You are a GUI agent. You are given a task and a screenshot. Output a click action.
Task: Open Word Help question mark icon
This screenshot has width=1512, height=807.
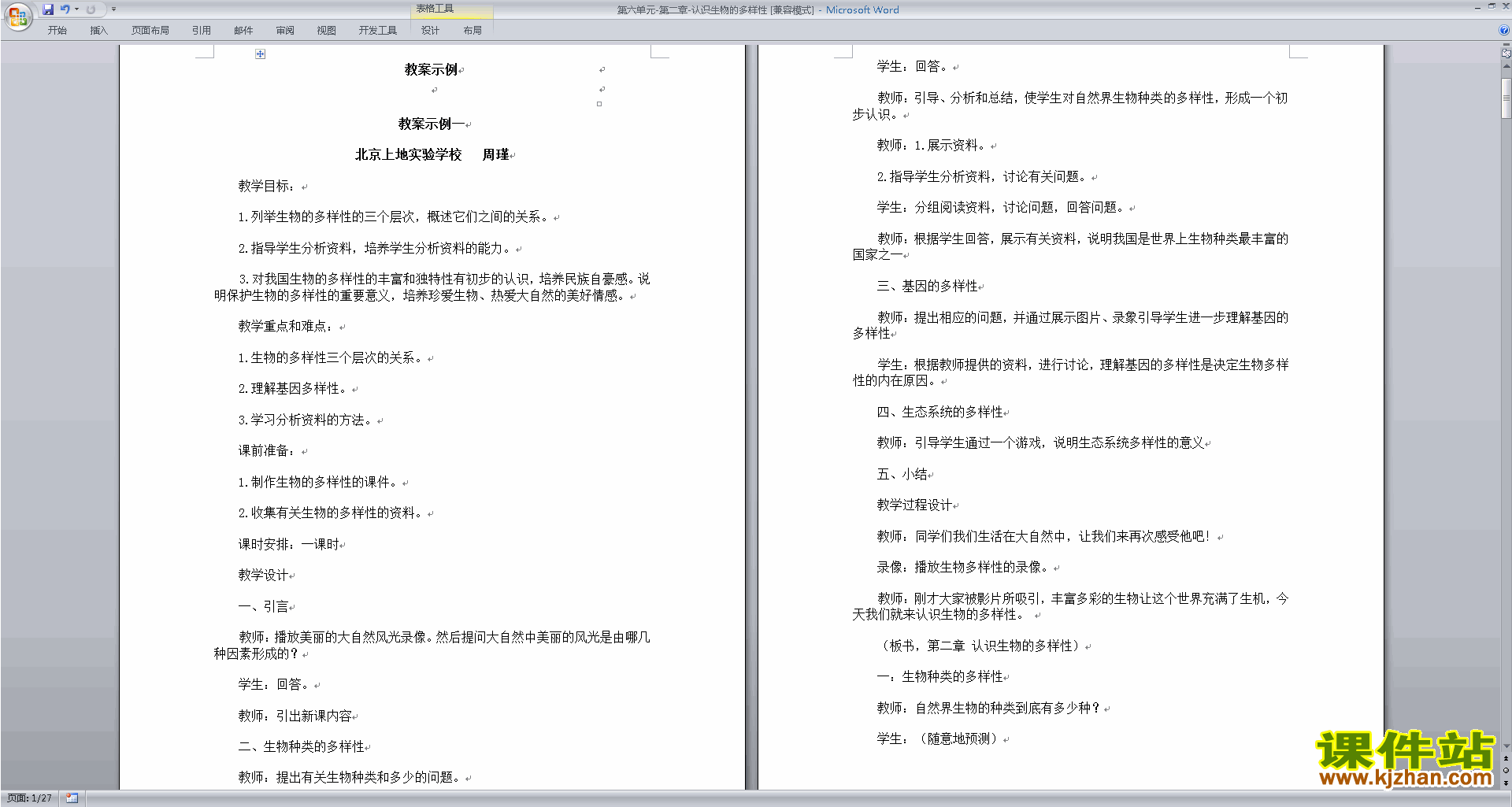point(1504,31)
